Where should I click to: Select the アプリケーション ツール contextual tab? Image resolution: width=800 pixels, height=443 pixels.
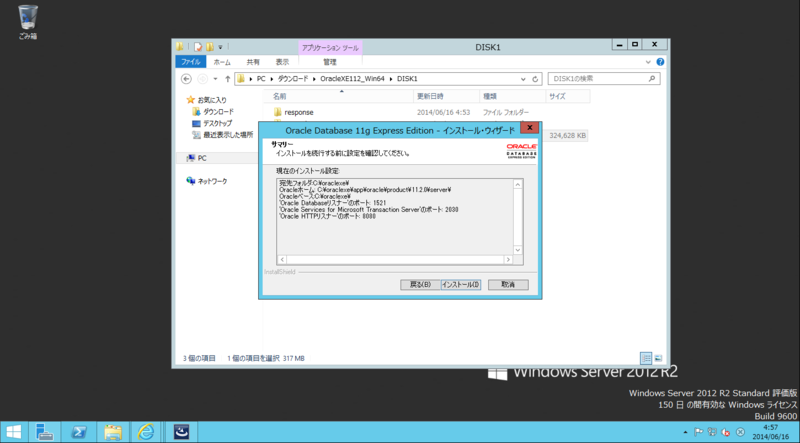[330, 47]
